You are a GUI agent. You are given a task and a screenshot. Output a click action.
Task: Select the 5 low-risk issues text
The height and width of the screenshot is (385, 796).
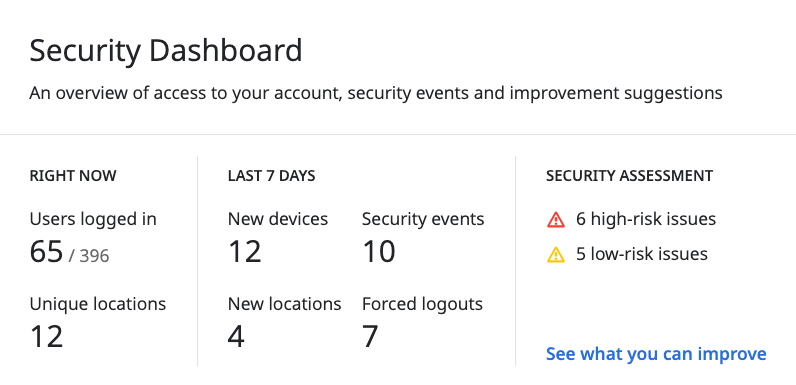(642, 253)
